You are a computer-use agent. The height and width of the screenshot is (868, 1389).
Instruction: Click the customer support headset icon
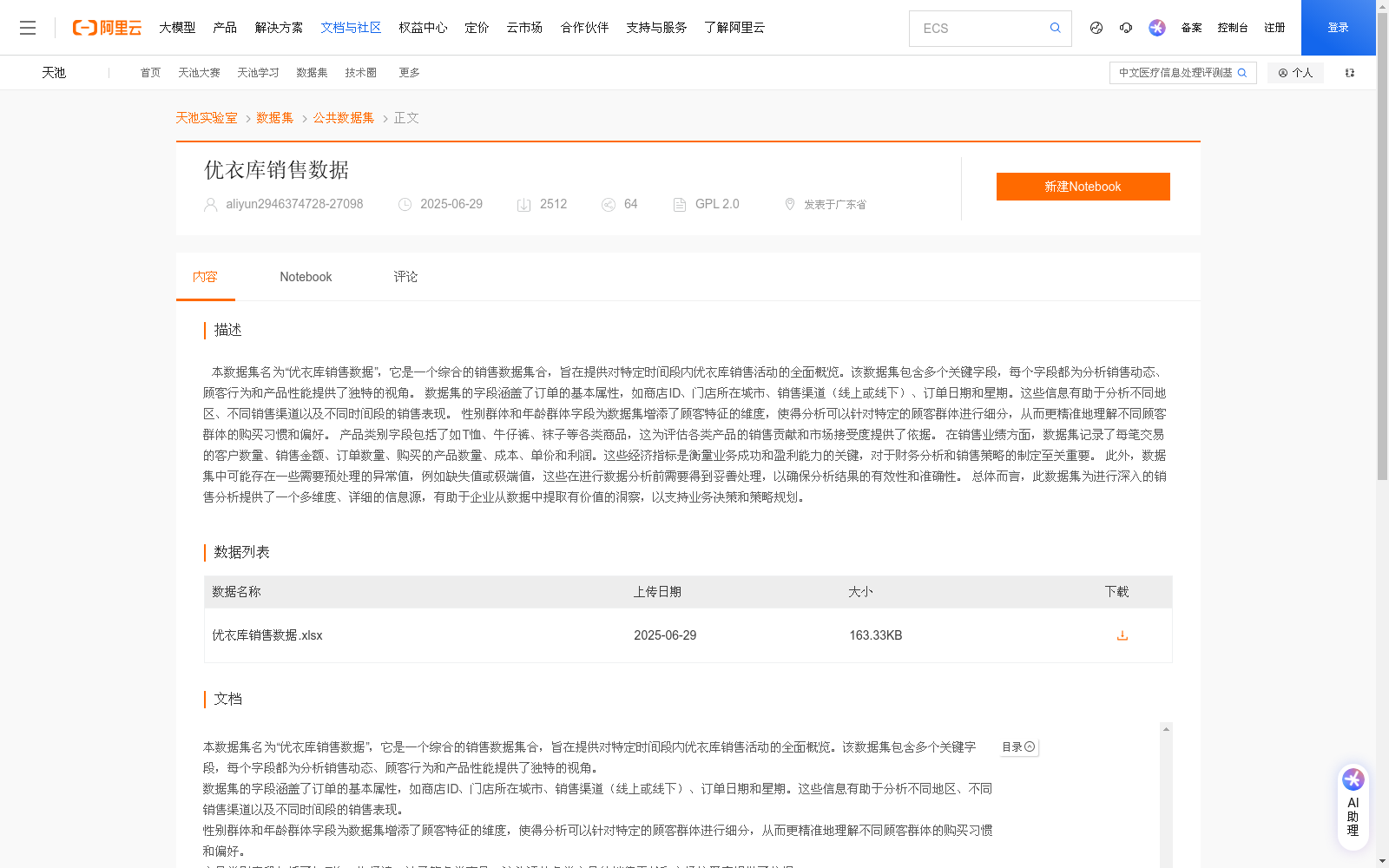(1126, 28)
